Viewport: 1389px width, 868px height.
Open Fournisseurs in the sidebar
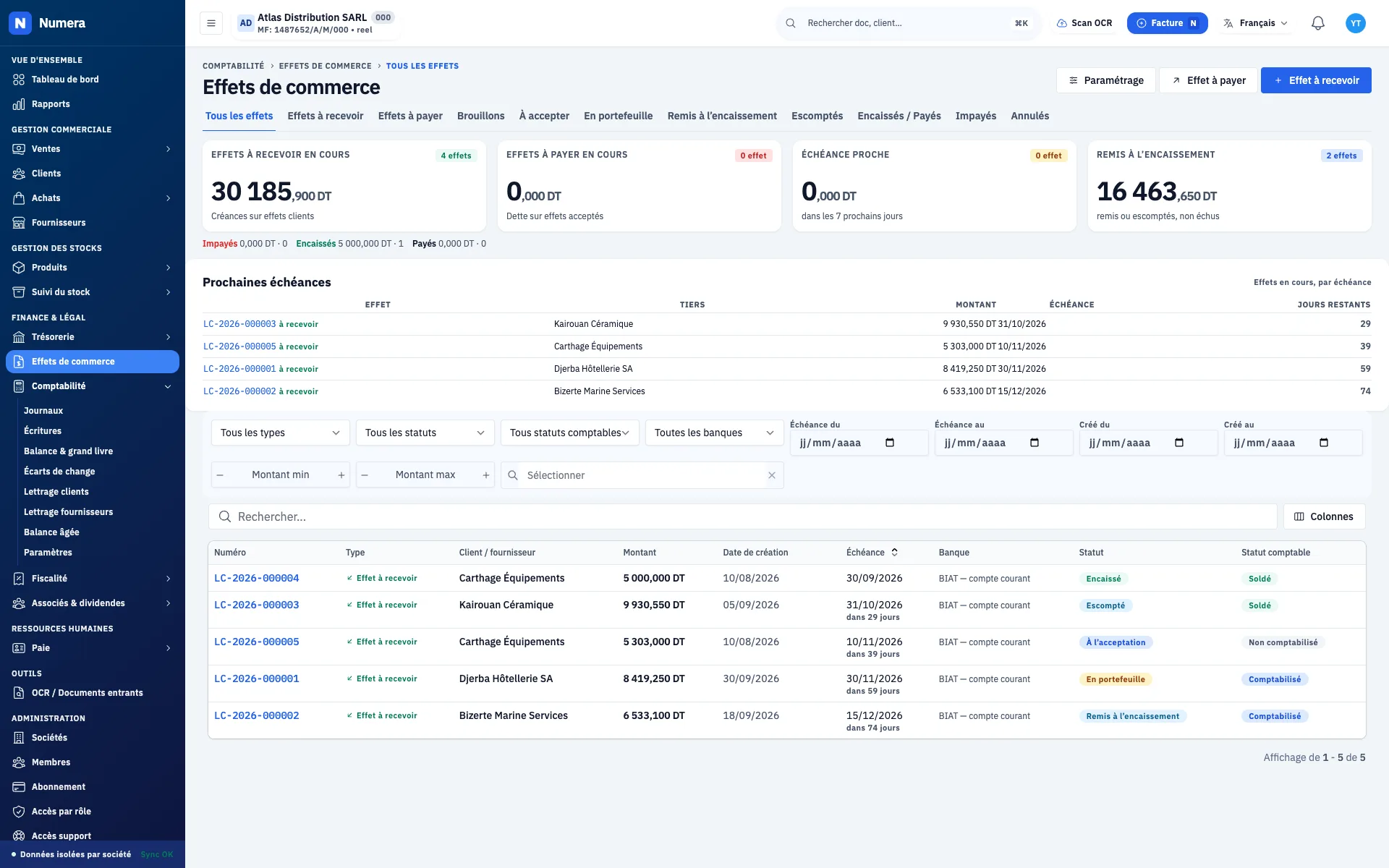tap(93, 223)
